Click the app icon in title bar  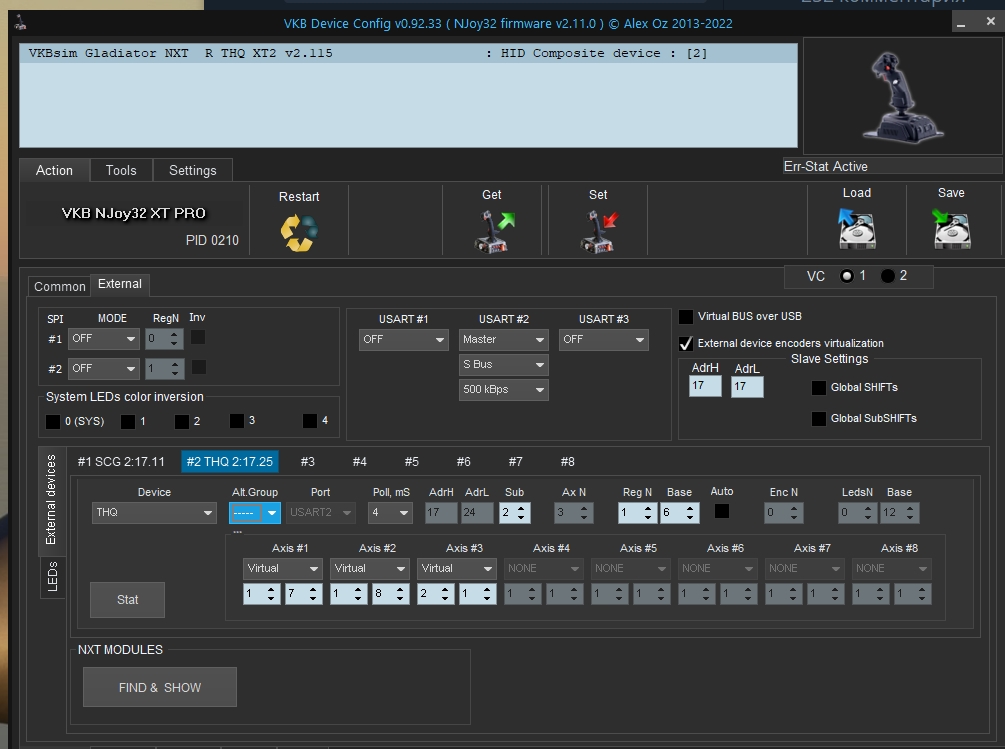point(21,24)
